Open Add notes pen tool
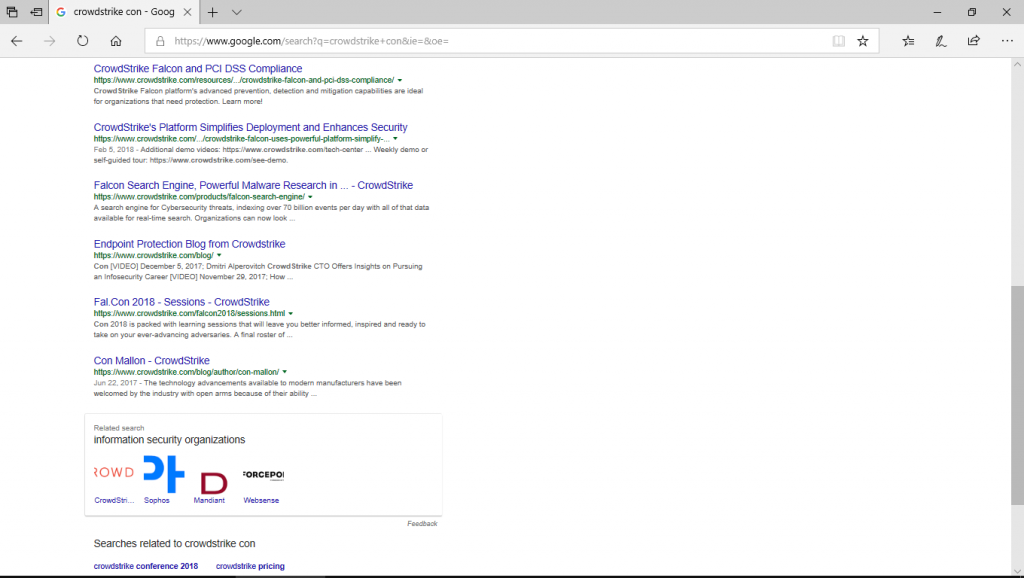This screenshot has width=1024, height=578. [940, 41]
